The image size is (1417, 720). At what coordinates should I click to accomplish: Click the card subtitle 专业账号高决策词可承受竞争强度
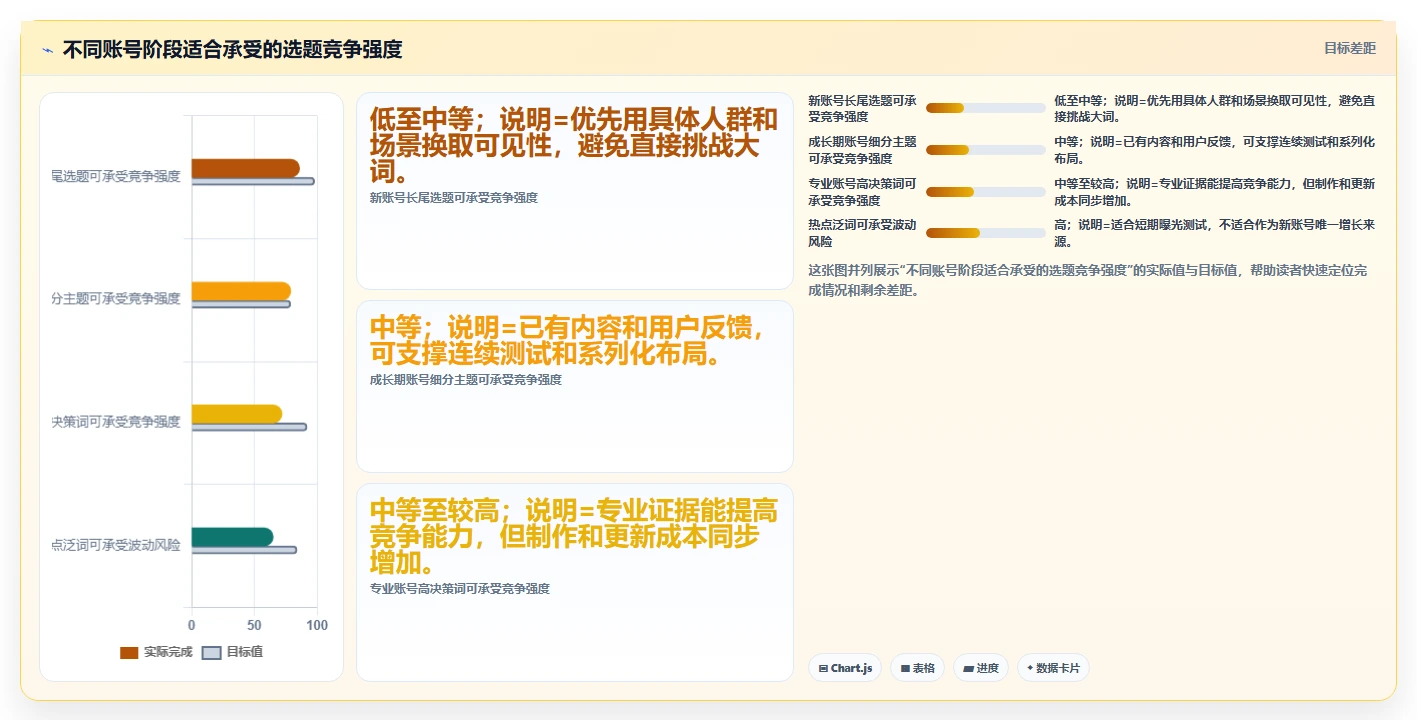click(x=460, y=589)
